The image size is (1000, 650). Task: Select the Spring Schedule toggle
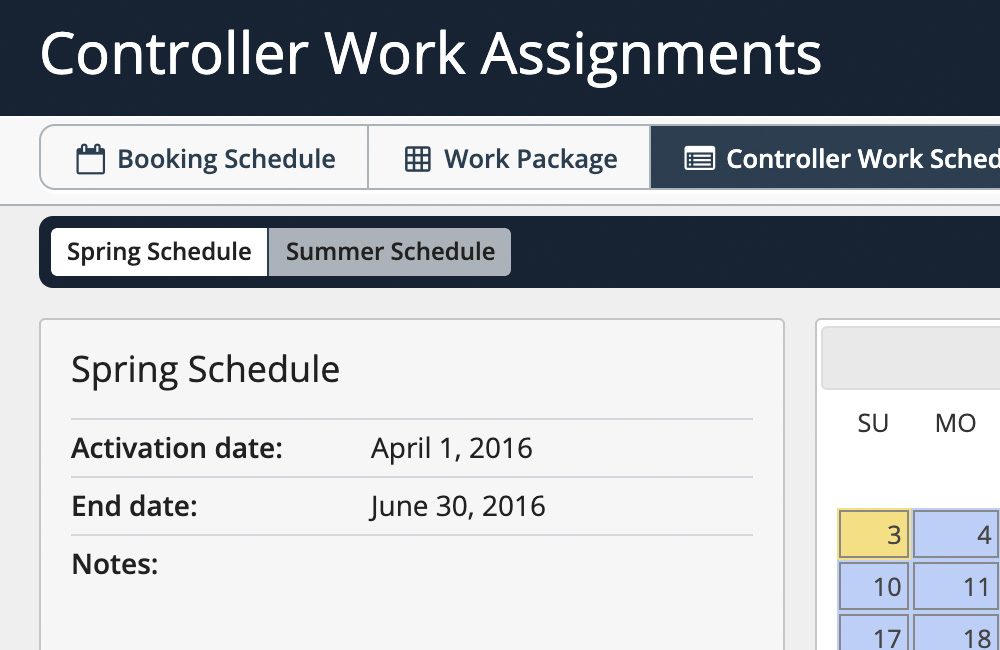[159, 252]
